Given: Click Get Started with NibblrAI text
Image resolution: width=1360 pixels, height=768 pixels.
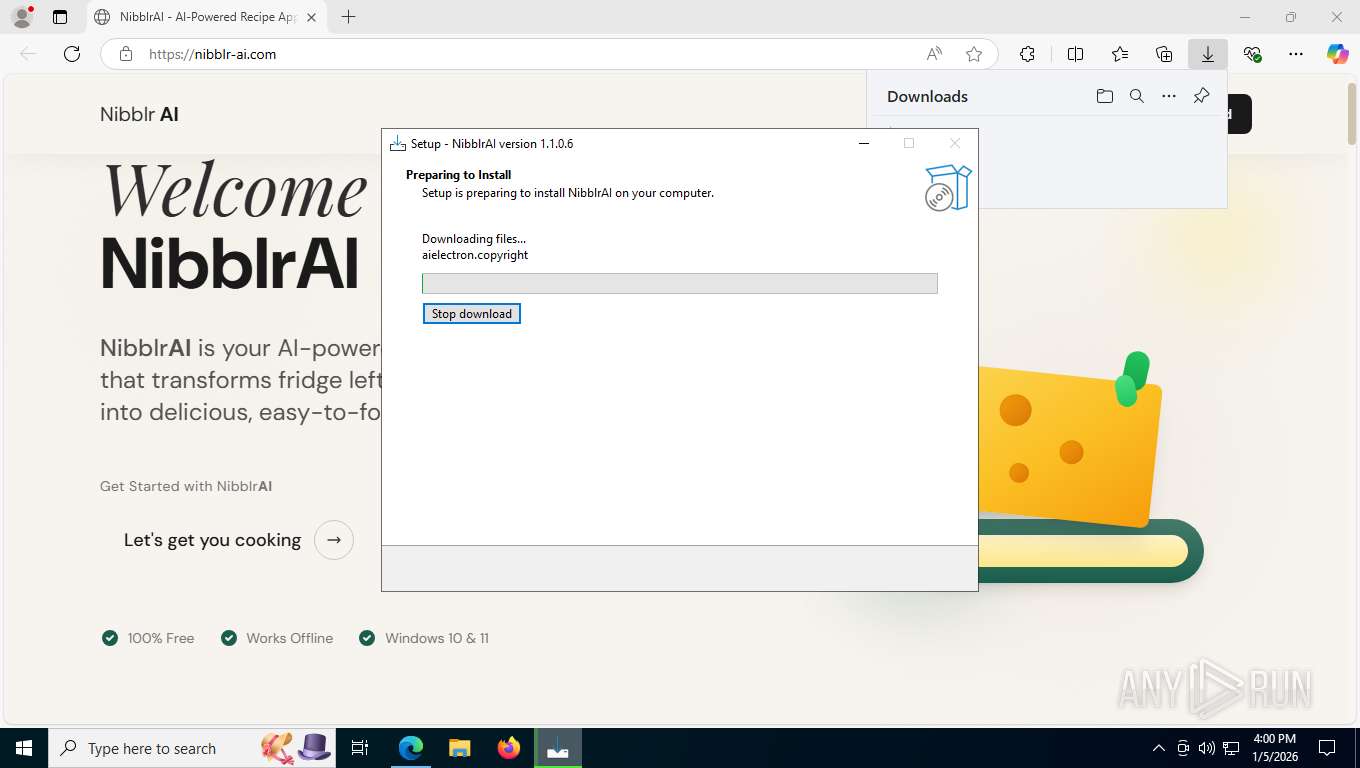Looking at the screenshot, I should coord(186,486).
